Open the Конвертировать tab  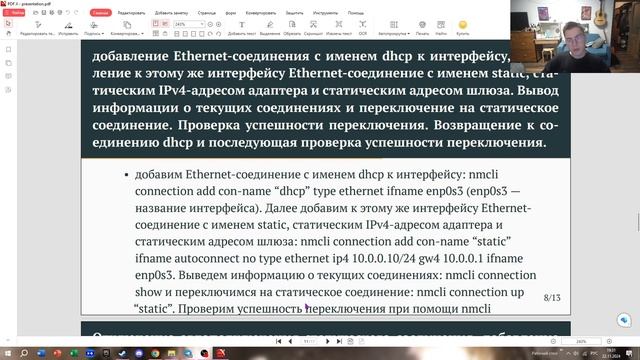(261, 13)
